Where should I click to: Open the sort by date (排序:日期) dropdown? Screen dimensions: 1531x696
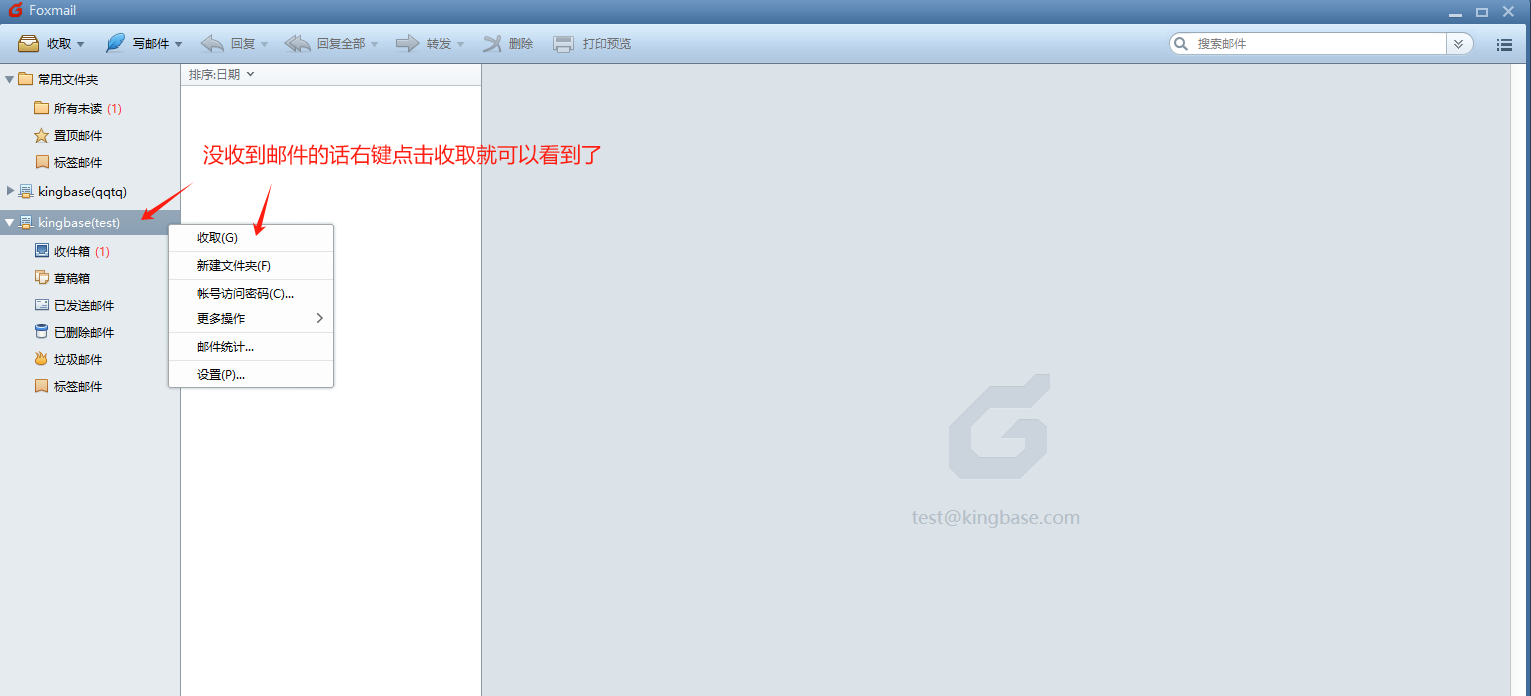[222, 74]
